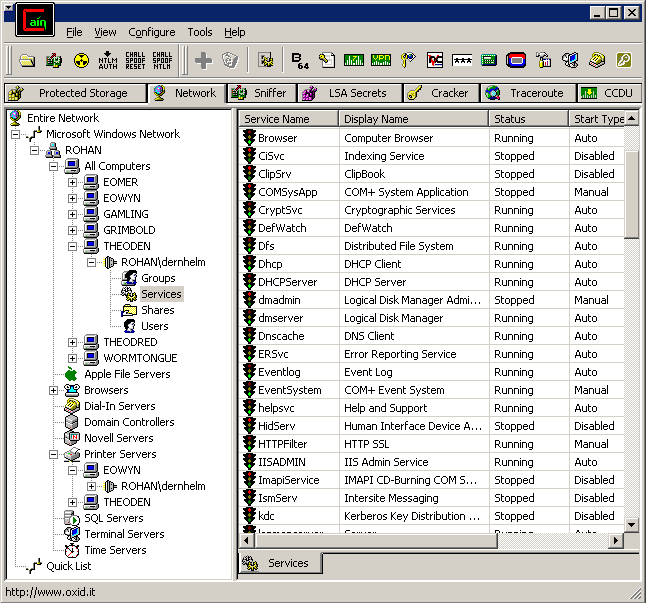Screen dimensions: 646x603
Task: Expand the GRIMBOLD computer node
Action: pos(73,230)
